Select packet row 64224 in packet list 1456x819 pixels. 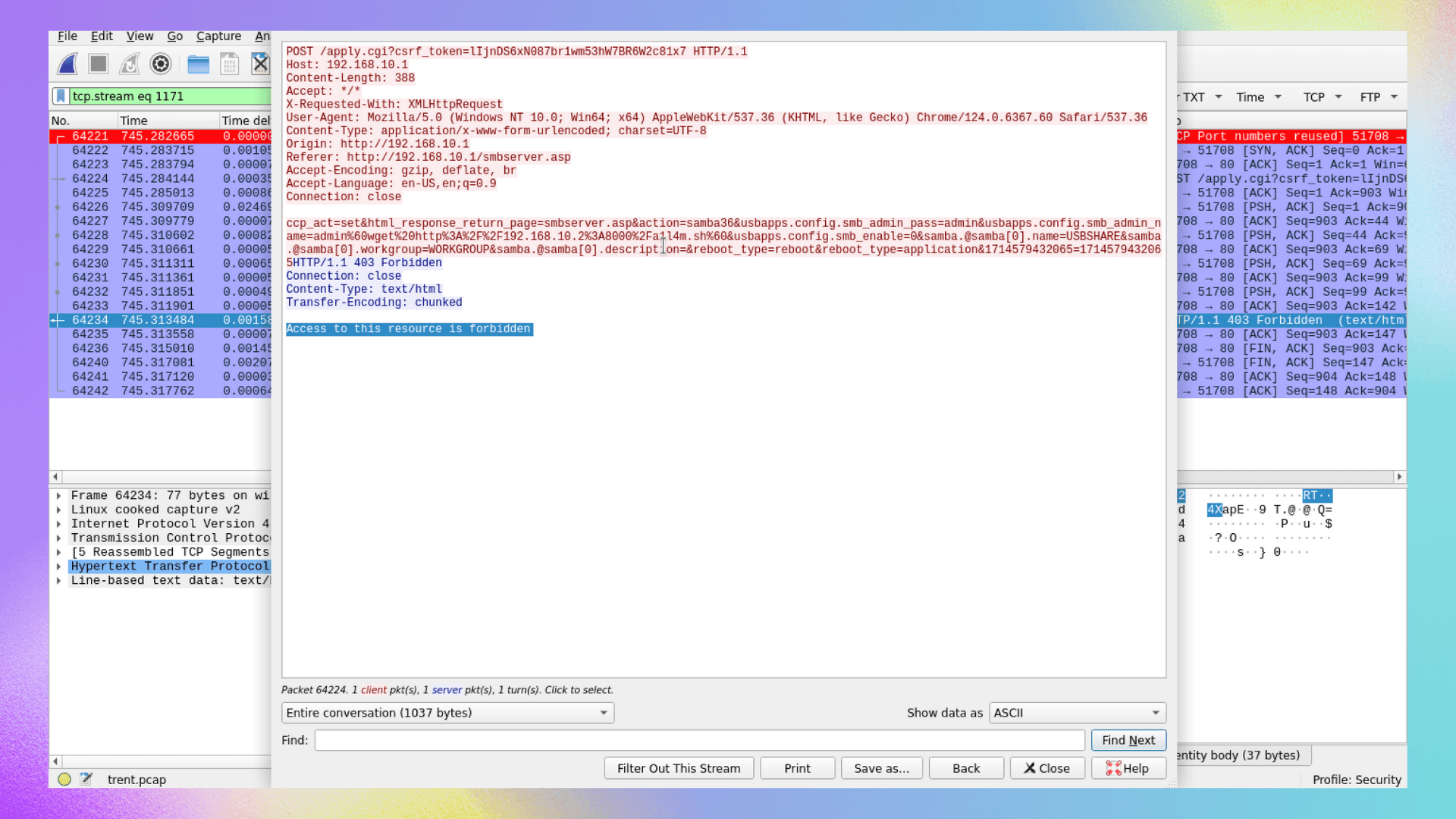tap(160, 179)
